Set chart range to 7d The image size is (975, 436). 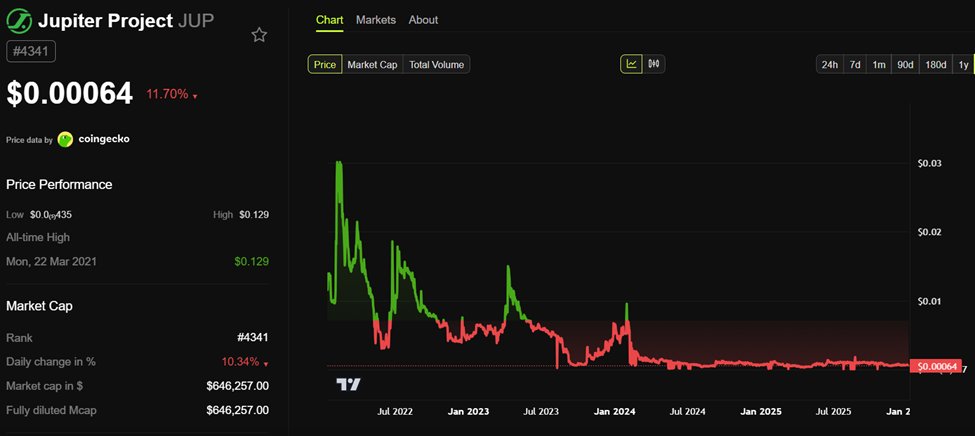point(855,65)
